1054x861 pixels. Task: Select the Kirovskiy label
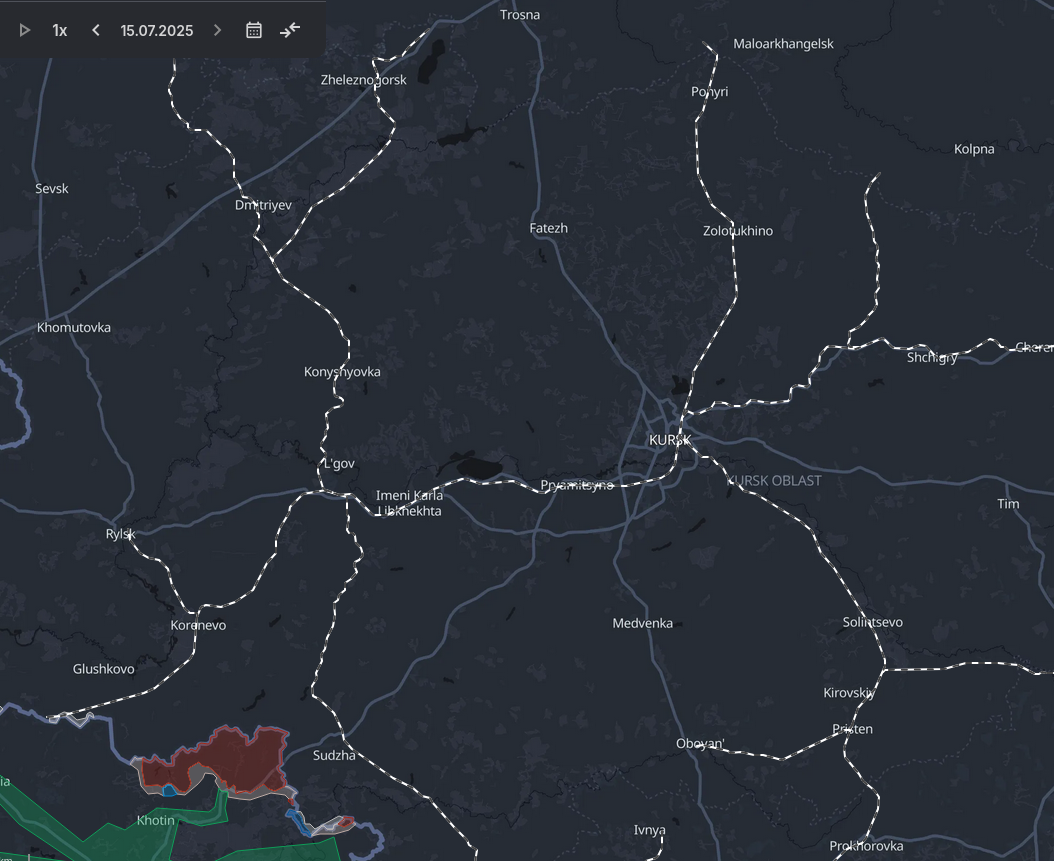849,692
